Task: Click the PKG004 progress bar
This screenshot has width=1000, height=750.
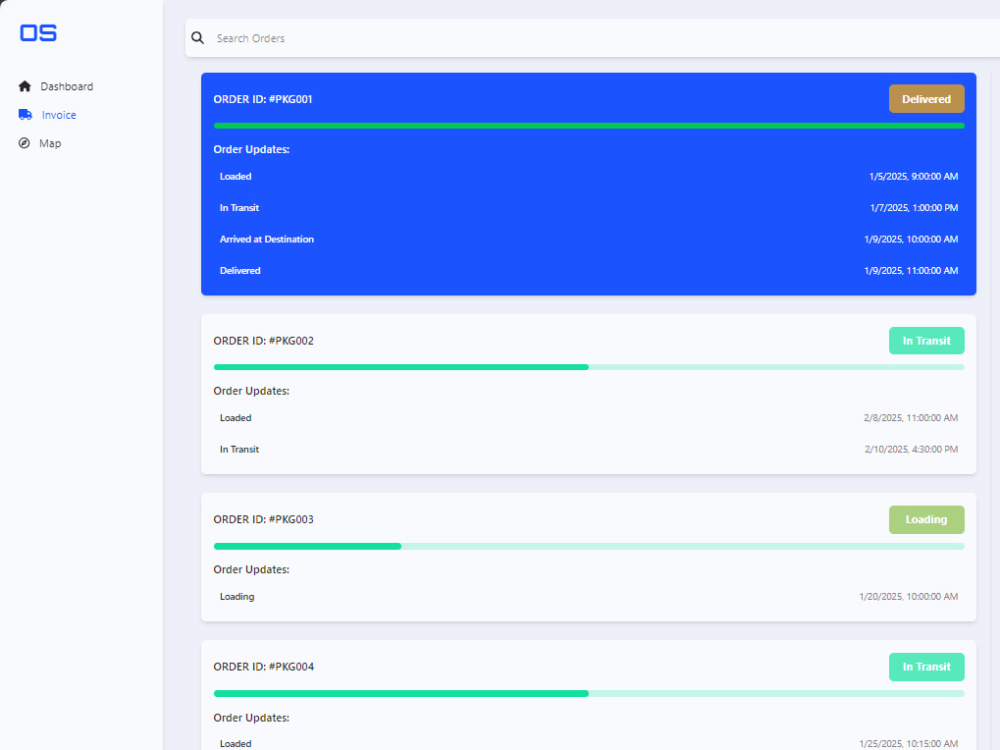Action: pos(589,693)
